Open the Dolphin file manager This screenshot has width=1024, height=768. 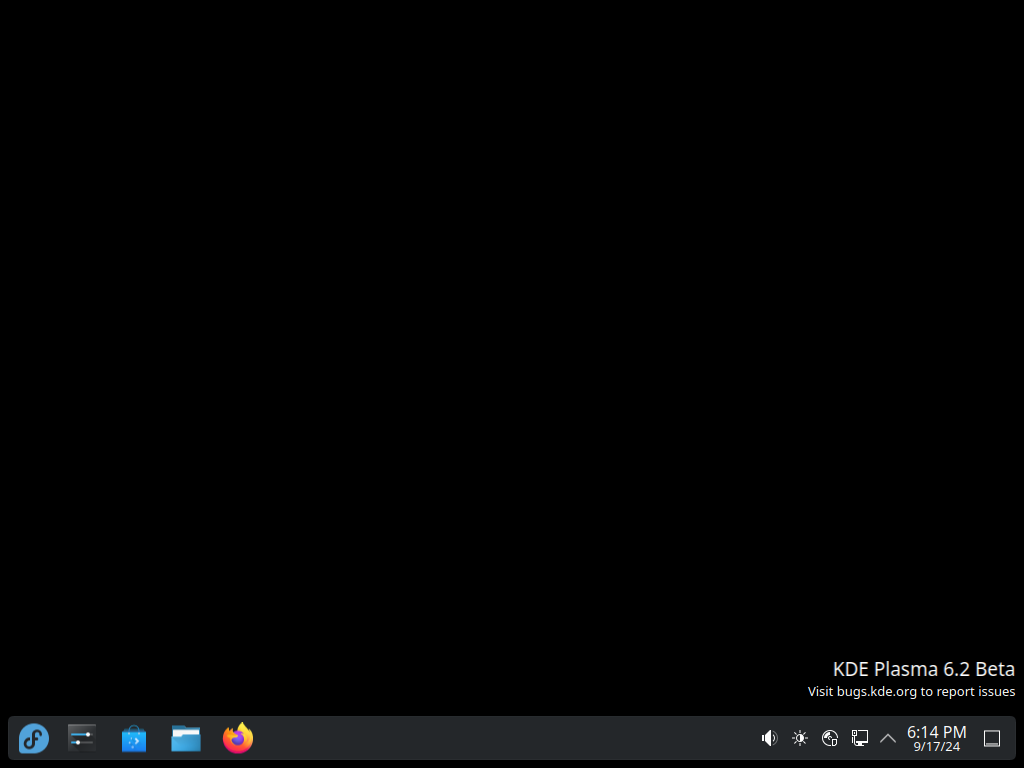click(186, 739)
